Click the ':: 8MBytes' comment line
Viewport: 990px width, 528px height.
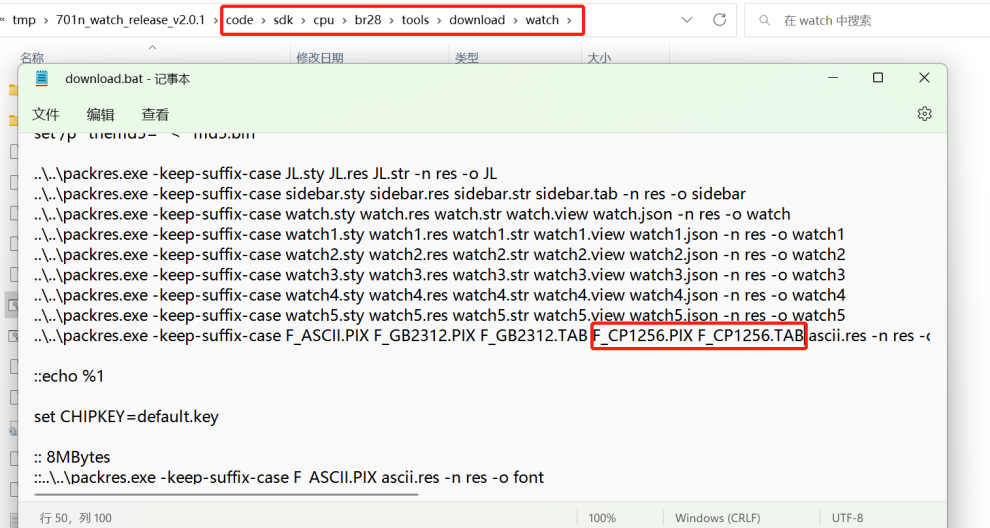pyautogui.click(x=72, y=457)
